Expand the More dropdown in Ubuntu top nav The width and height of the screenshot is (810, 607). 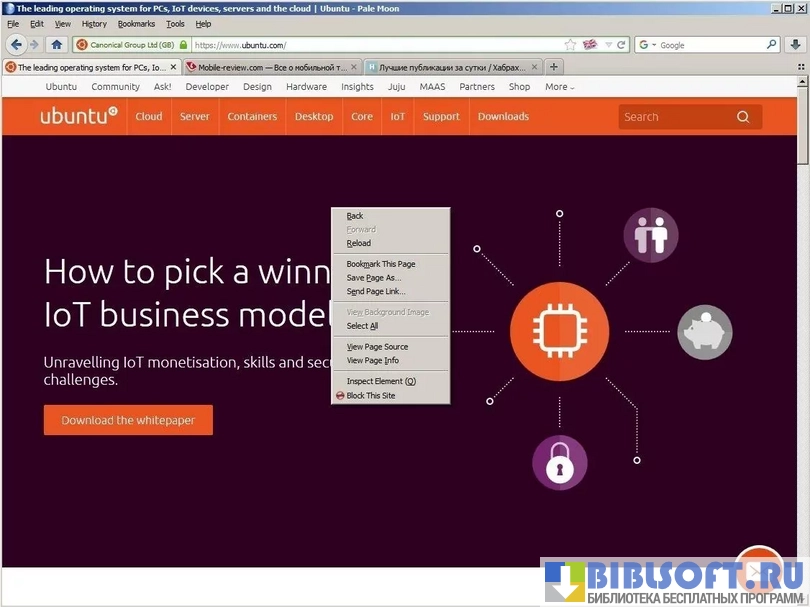pos(559,87)
